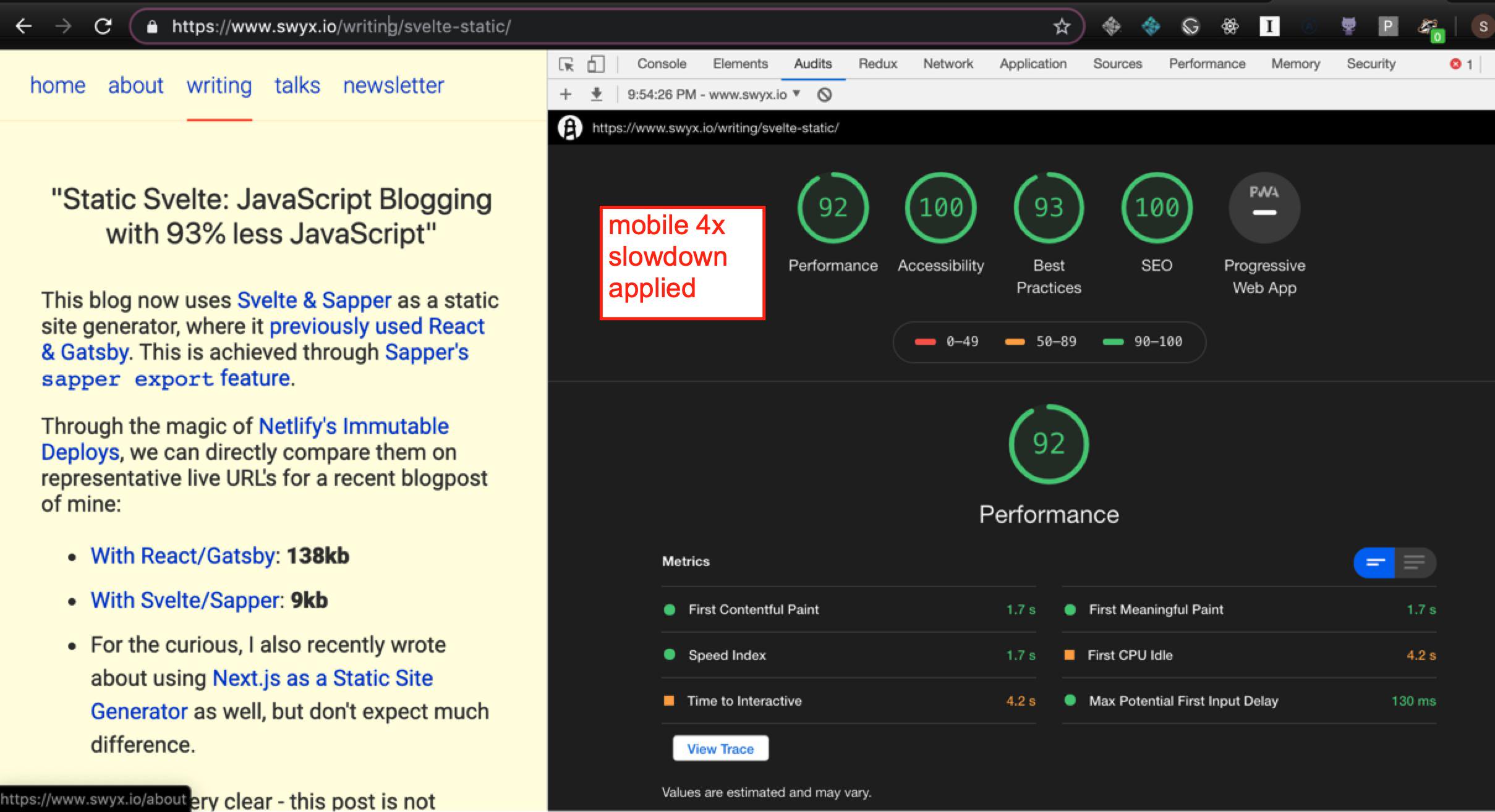The image size is (1495, 812).
Task: Switch to the Network tab
Action: [948, 64]
